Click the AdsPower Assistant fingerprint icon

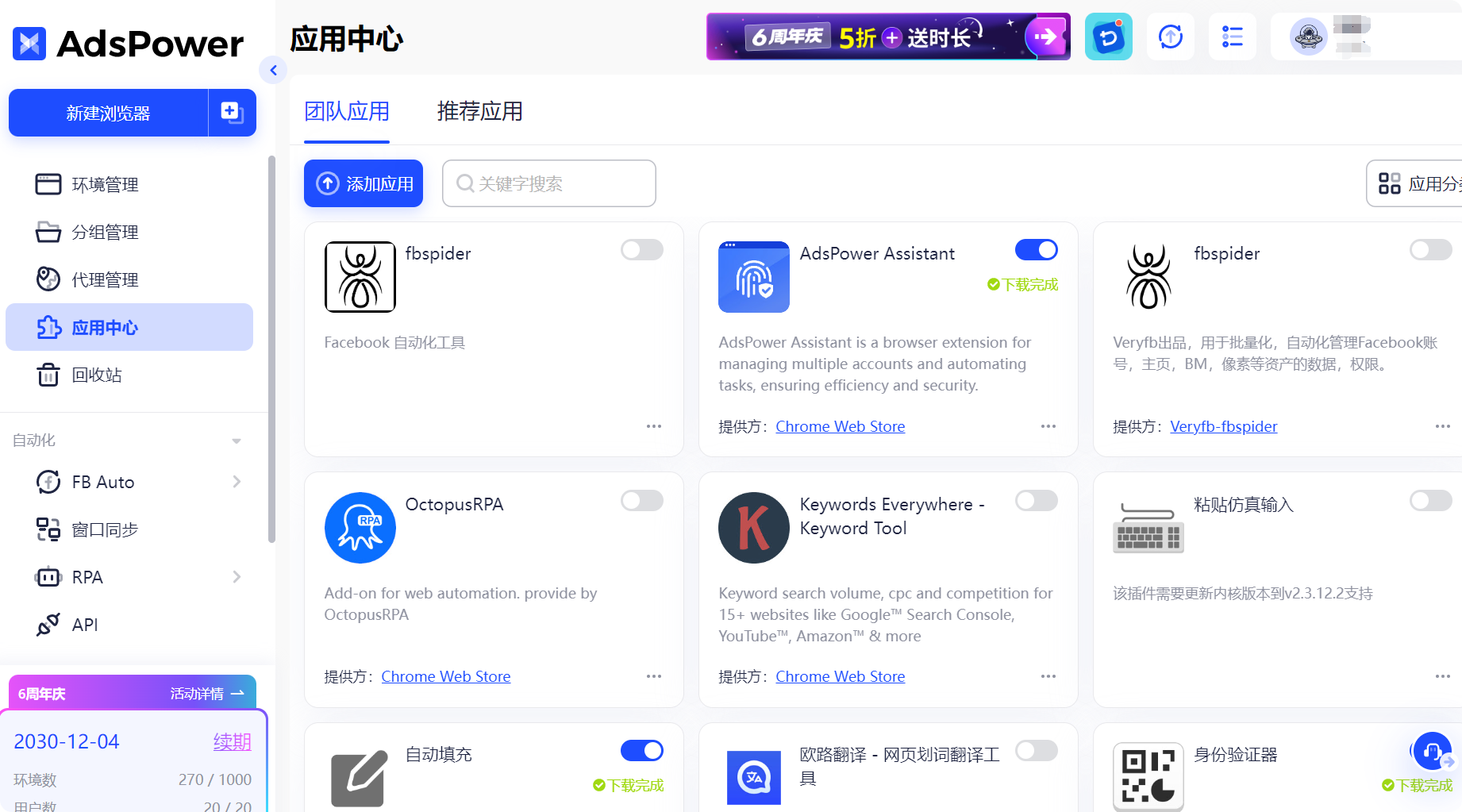coord(754,277)
